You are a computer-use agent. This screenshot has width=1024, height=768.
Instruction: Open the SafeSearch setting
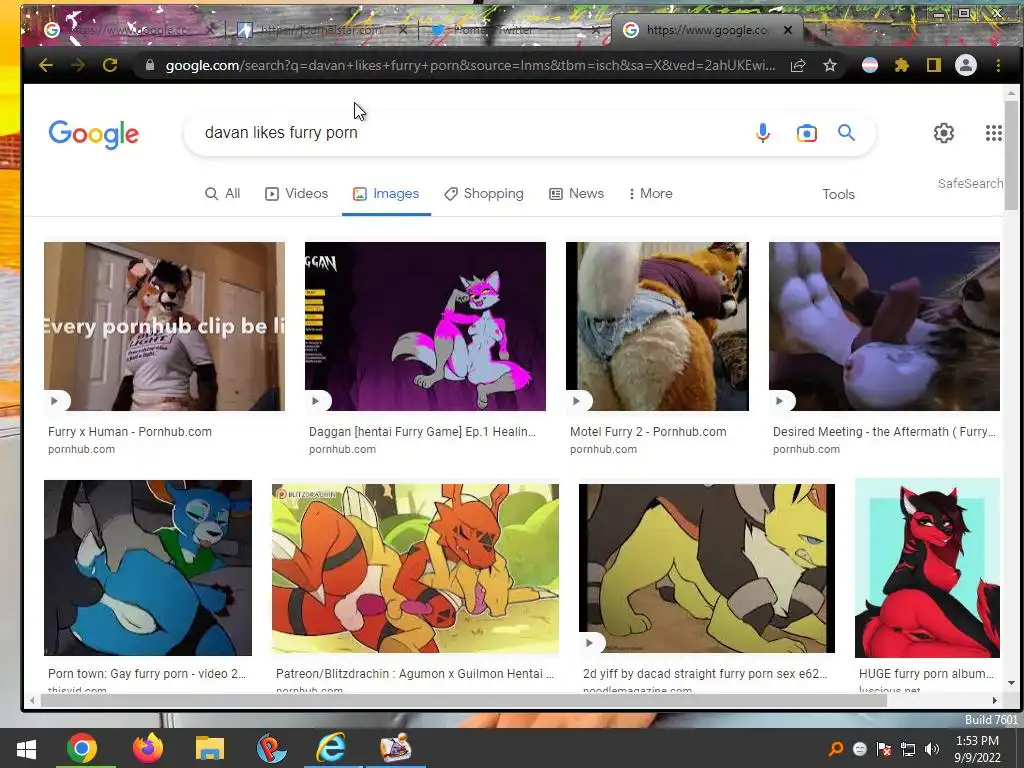[x=970, y=184]
